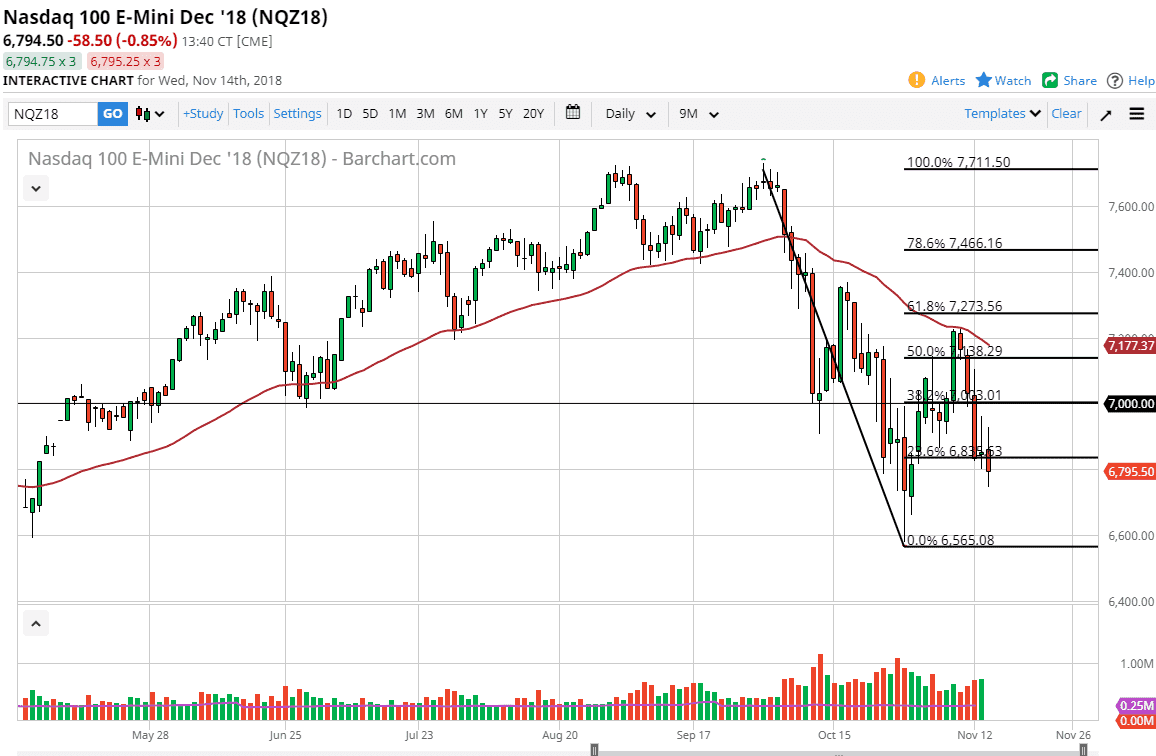Click Clear to remove chart drawings
Image resolution: width=1156 pixels, height=756 pixels.
(x=1066, y=113)
